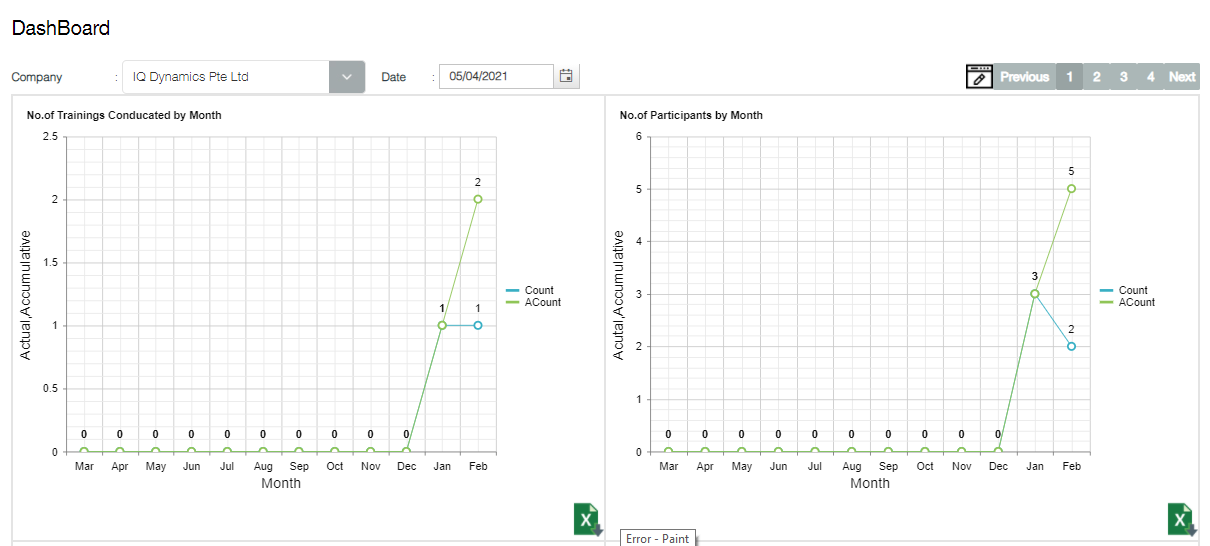
Task: Switch to dashboard page 3
Action: 1124,77
